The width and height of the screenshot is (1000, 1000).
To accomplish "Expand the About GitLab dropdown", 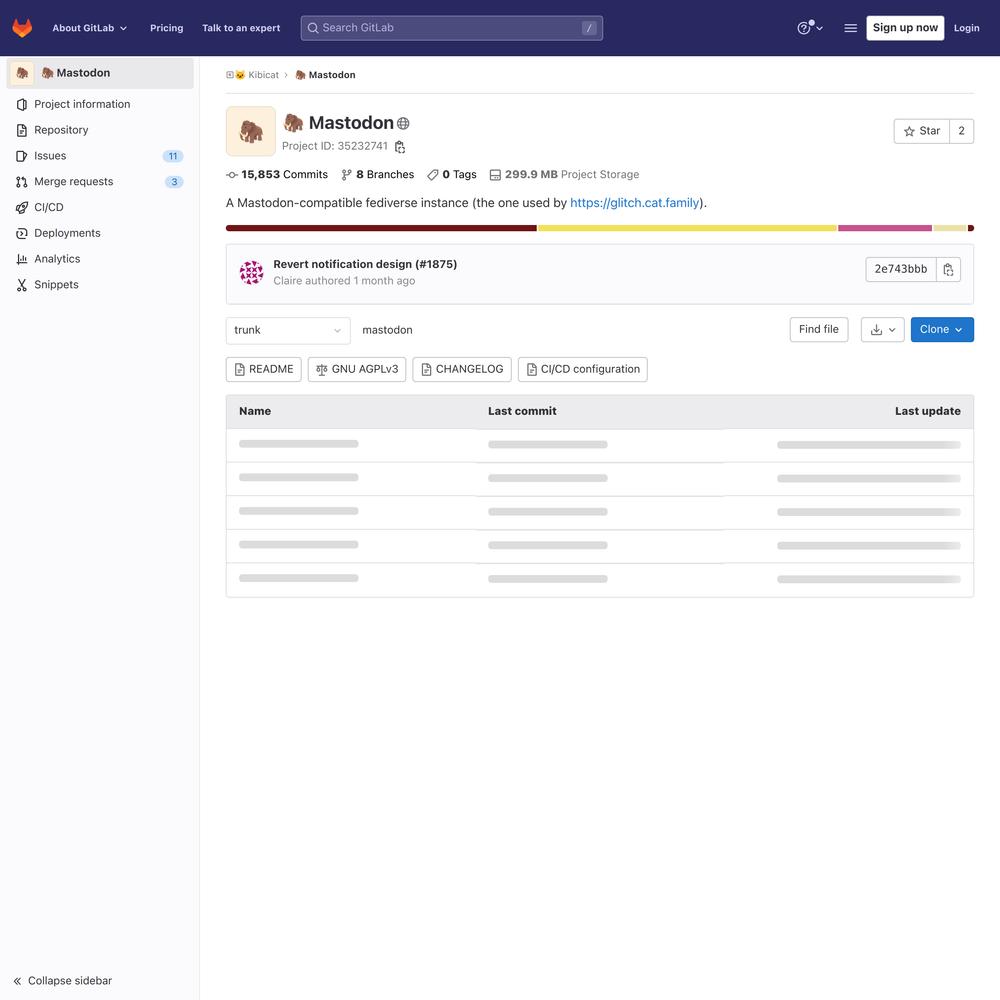I will [90, 28].
